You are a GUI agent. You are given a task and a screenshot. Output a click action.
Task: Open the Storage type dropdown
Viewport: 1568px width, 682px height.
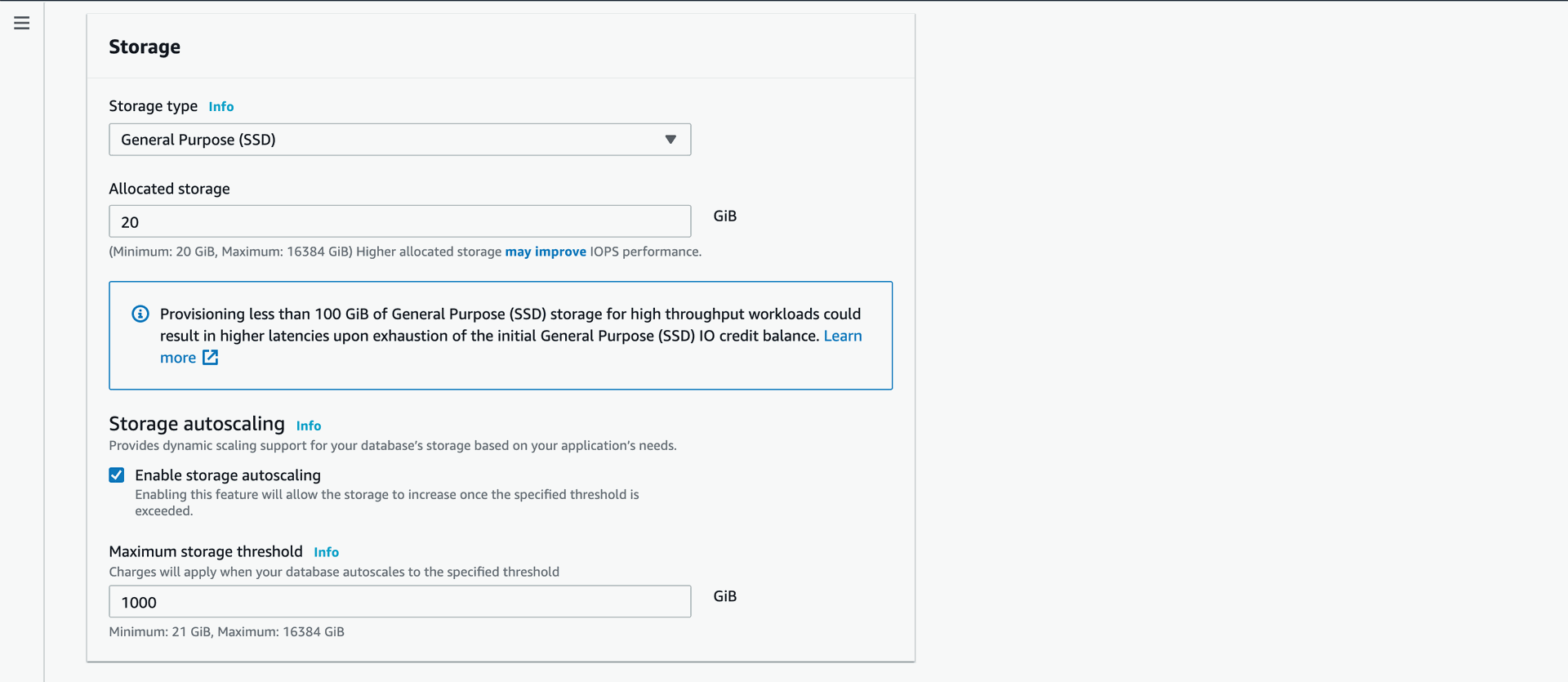point(400,140)
